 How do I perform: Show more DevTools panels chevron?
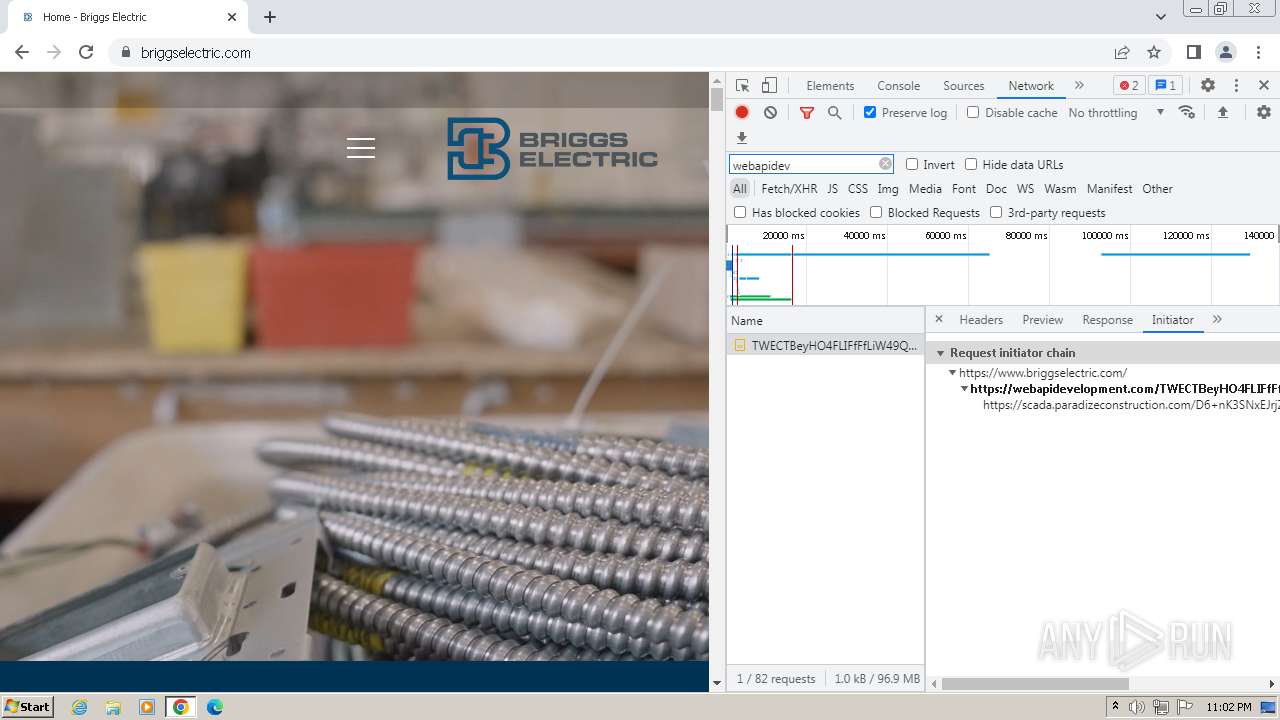pyautogui.click(x=1079, y=86)
